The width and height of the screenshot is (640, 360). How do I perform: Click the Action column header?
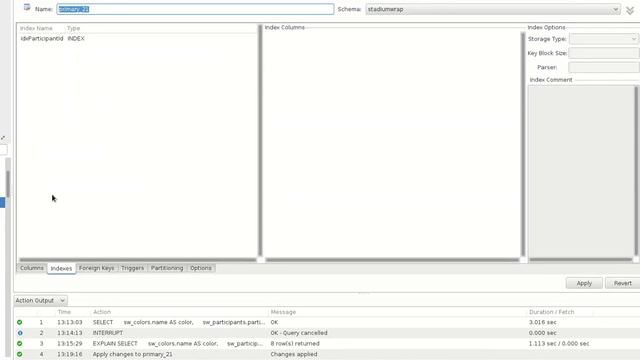click(x=102, y=312)
